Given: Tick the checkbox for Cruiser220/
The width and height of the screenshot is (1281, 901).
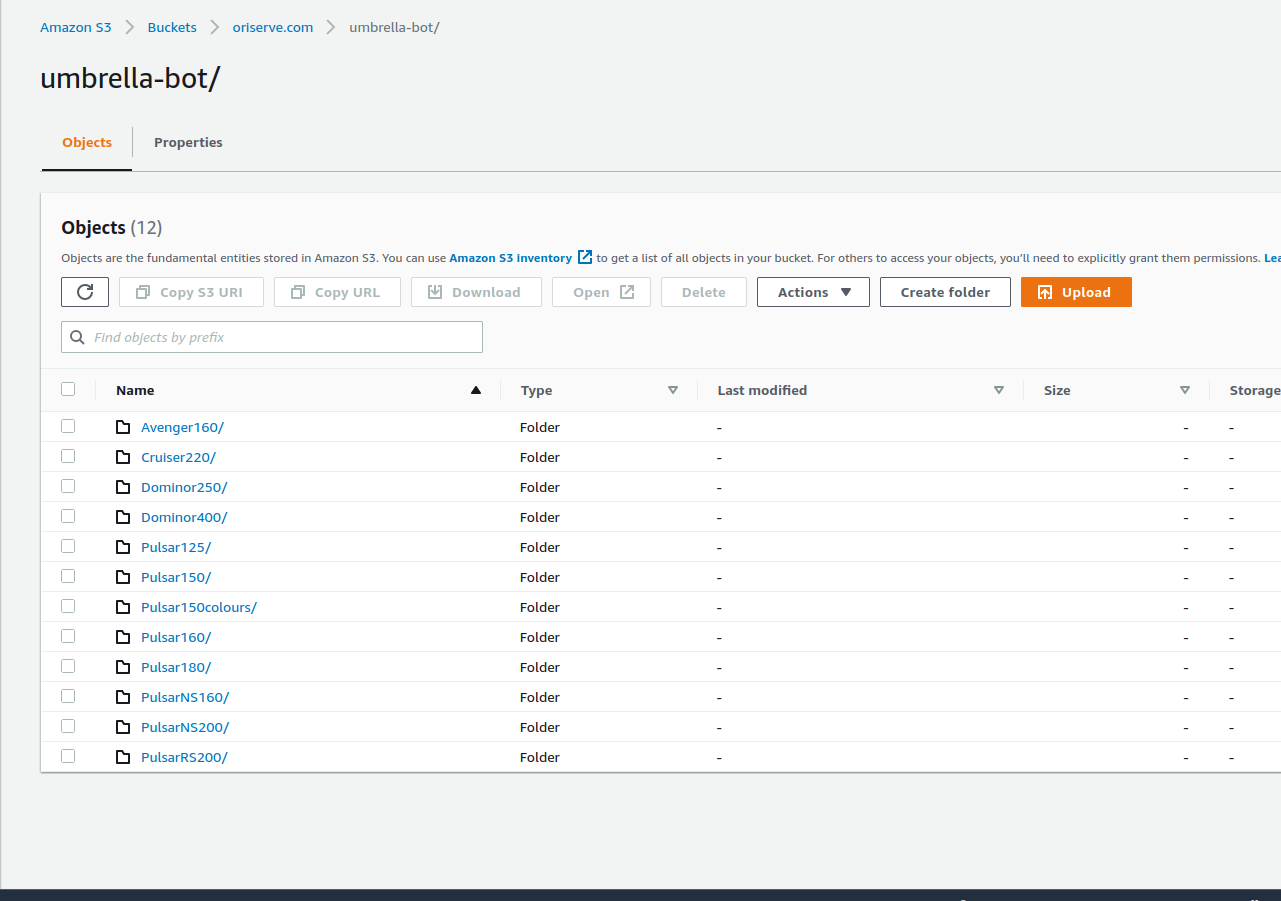Looking at the screenshot, I should point(68,456).
